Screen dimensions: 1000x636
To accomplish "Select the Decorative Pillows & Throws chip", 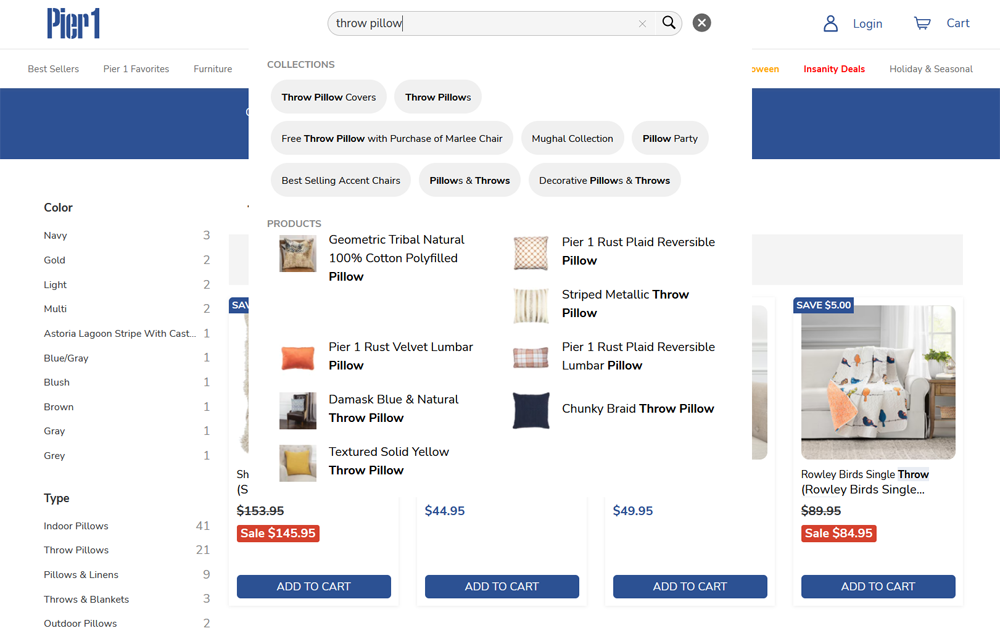I will tap(604, 181).
